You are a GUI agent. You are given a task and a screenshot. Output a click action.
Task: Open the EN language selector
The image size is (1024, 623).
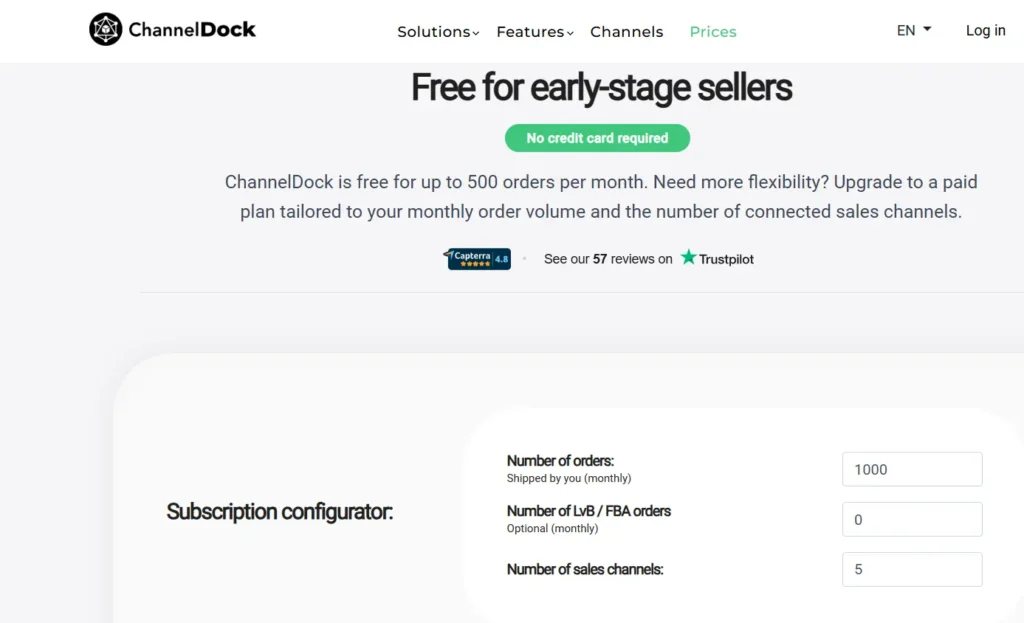click(x=910, y=30)
